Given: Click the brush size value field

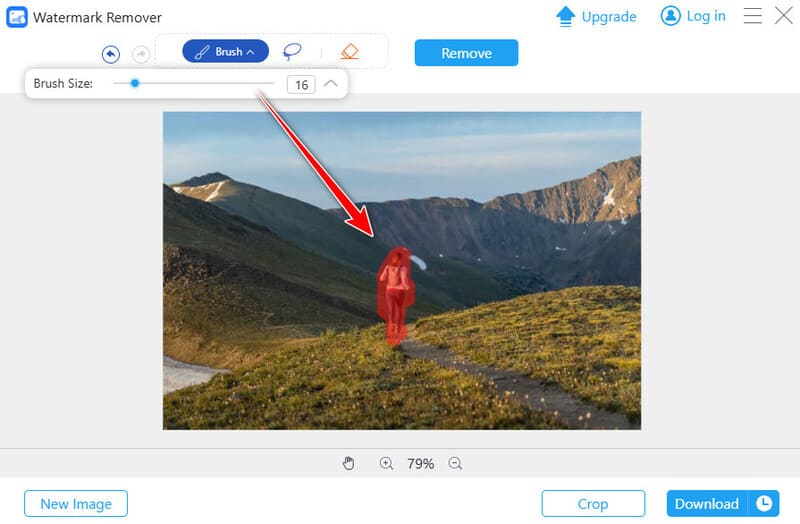Looking at the screenshot, I should point(301,85).
